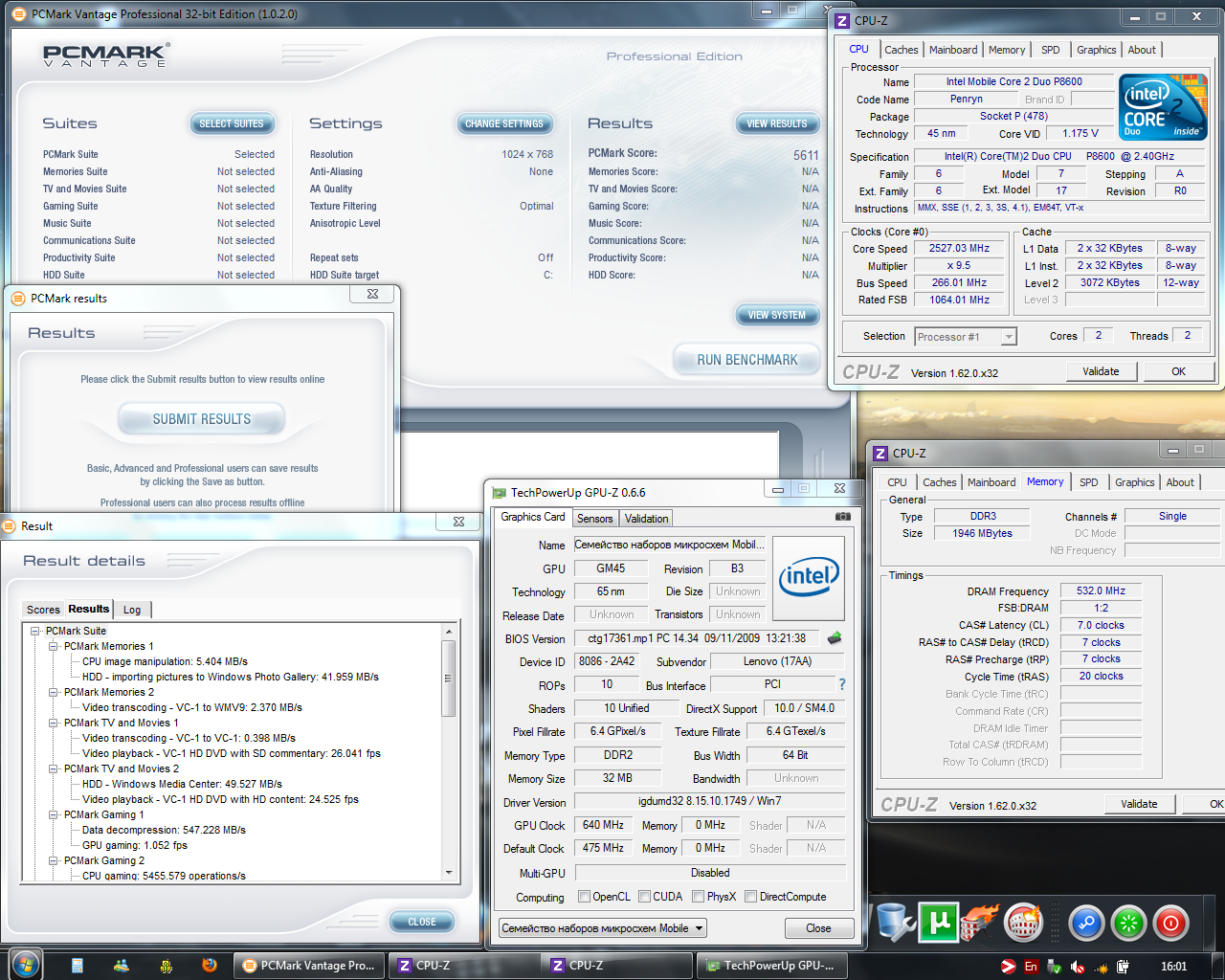Open the Messenger people icon on taskbar

(122, 966)
